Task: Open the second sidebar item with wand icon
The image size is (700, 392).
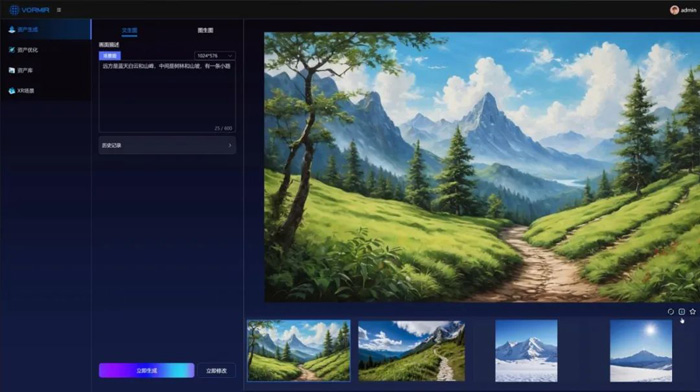Action: click(x=46, y=50)
